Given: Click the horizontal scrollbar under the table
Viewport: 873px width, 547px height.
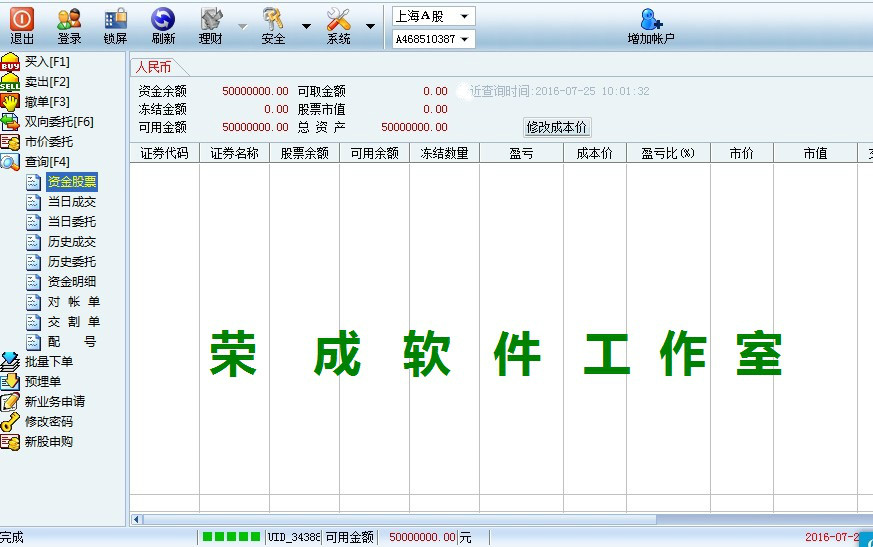Looking at the screenshot, I should click(400, 519).
